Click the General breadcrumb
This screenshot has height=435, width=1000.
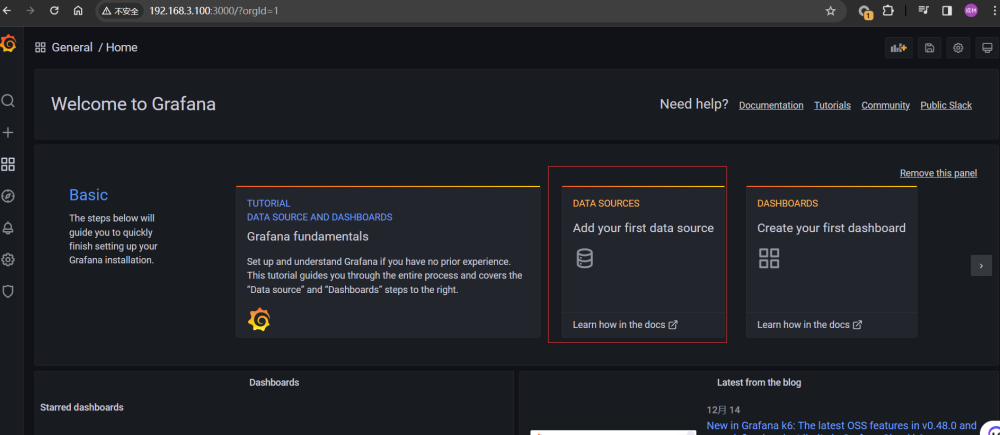tap(72, 47)
